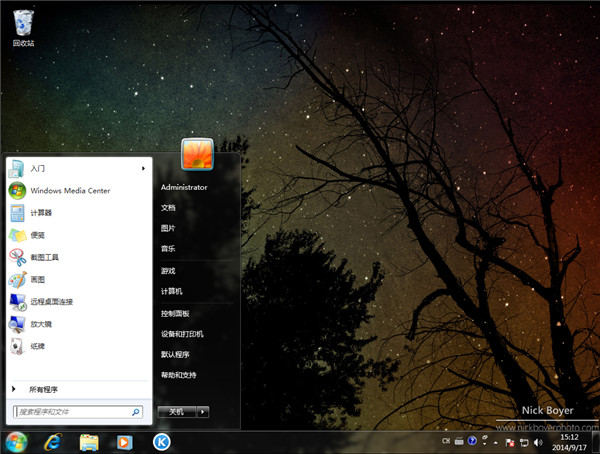Click the user account picture thumbnail

click(196, 155)
